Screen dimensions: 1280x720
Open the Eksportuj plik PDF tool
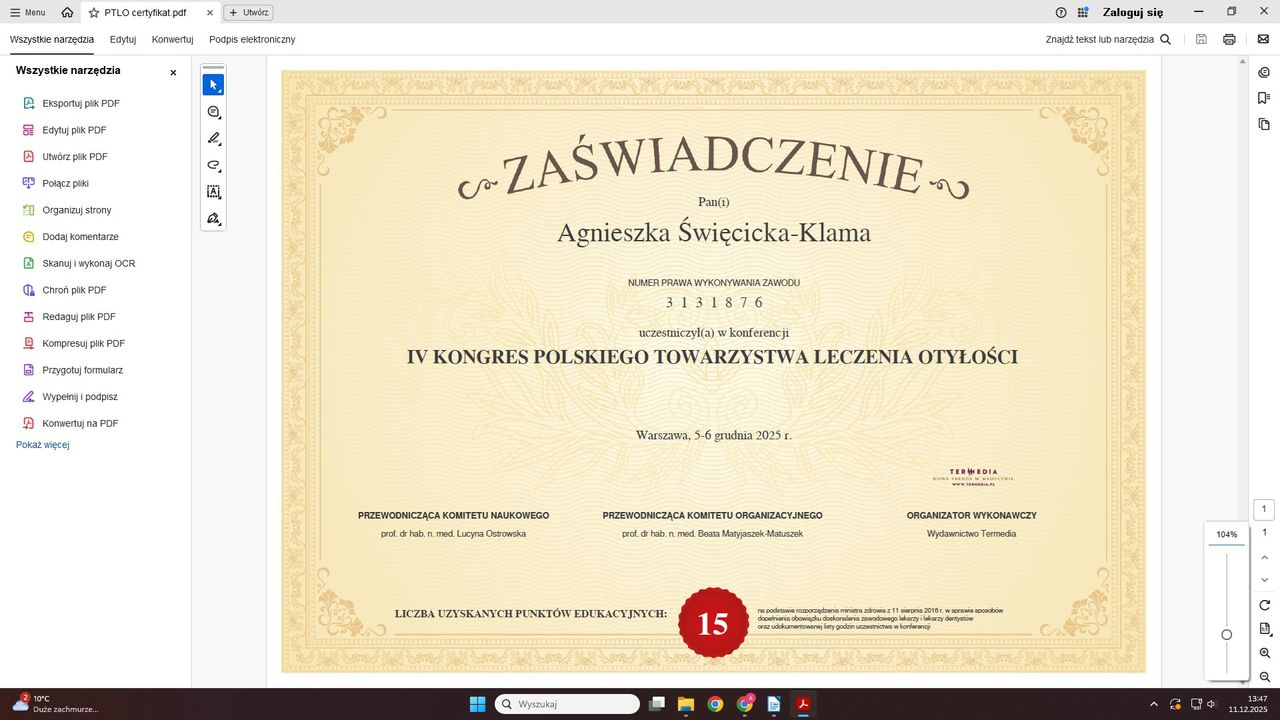[x=80, y=103]
